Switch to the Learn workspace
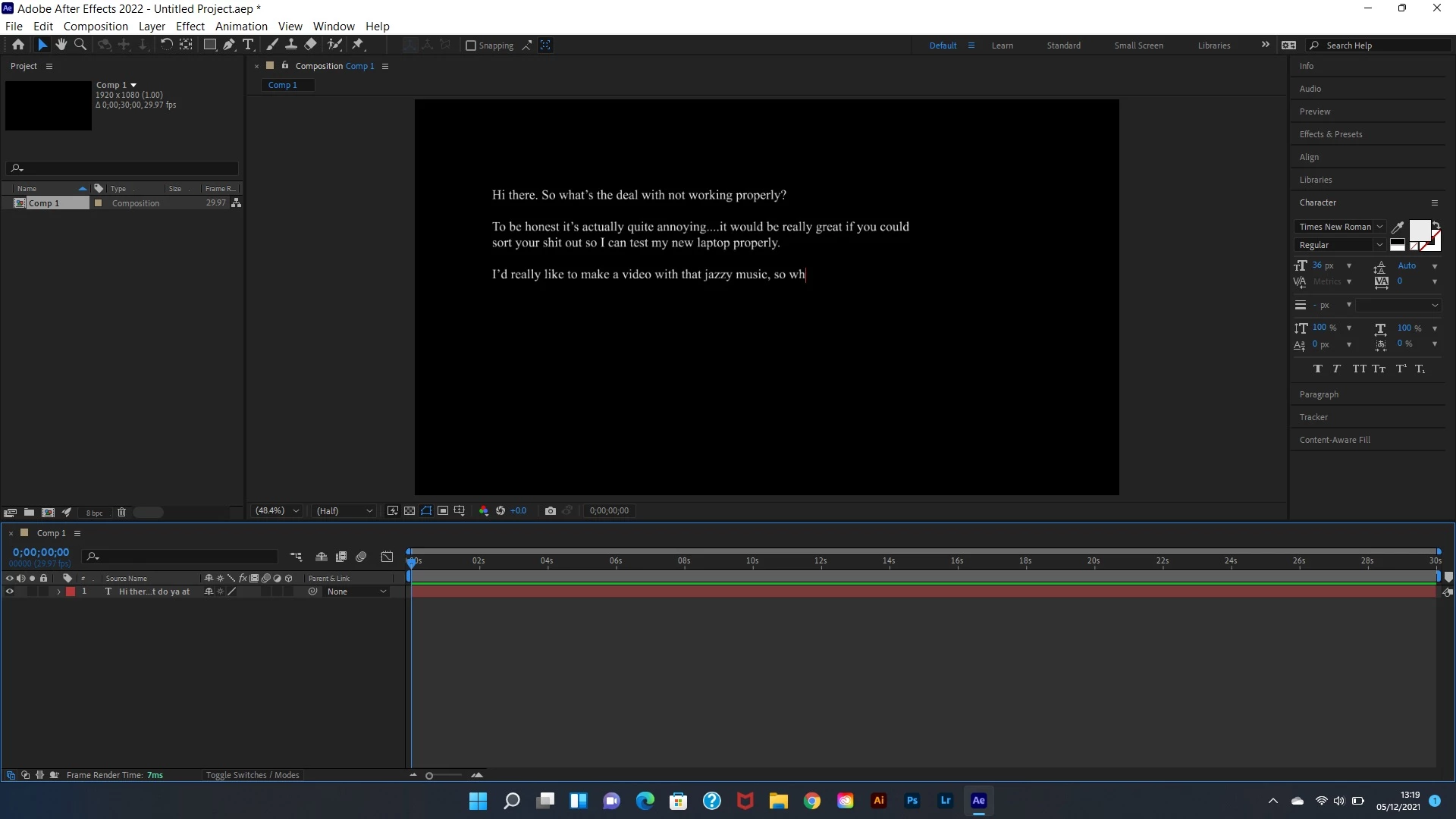Image resolution: width=1456 pixels, height=819 pixels. tap(1002, 45)
